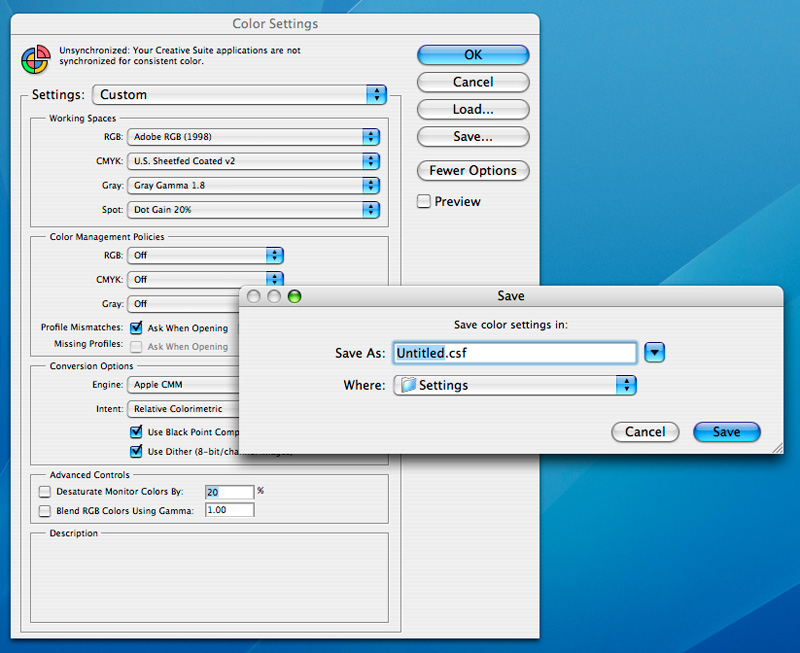Toggle Missing Profiles Ask When Opening checkbox
The width and height of the screenshot is (800, 653).
136,346
